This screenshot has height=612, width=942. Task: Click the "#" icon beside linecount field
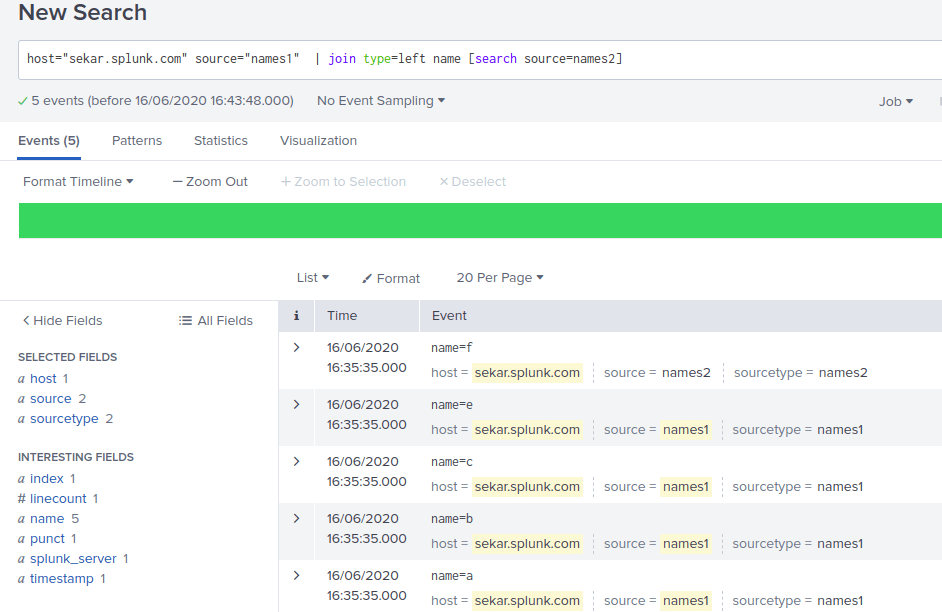24,498
